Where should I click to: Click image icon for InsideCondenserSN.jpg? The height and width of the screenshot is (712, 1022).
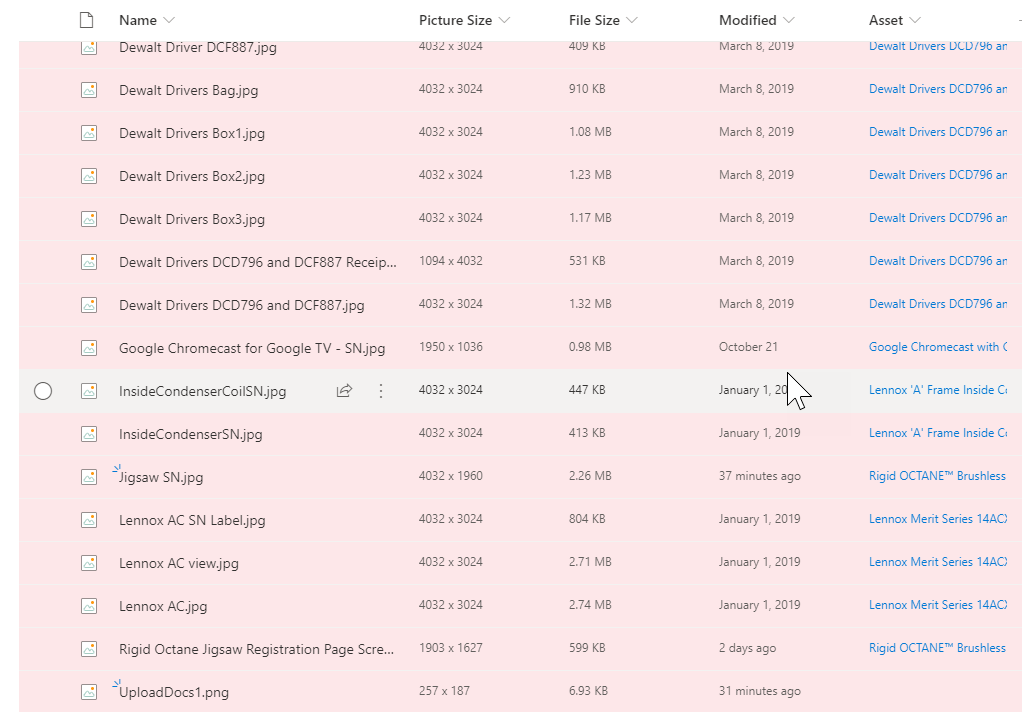tap(89, 434)
